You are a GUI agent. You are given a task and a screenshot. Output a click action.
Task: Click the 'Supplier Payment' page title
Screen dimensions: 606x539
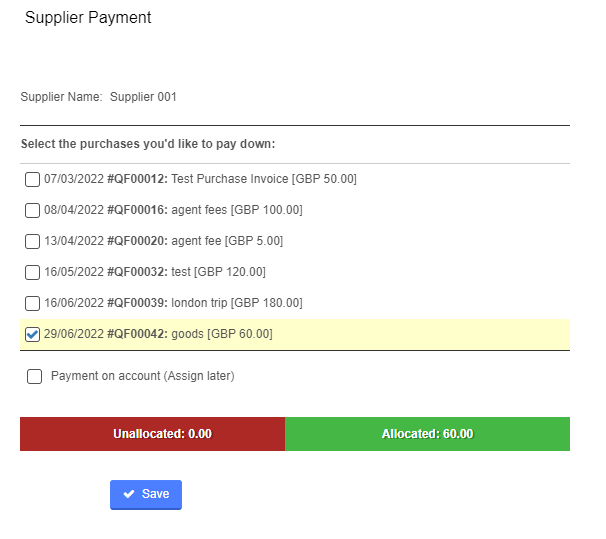(88, 18)
